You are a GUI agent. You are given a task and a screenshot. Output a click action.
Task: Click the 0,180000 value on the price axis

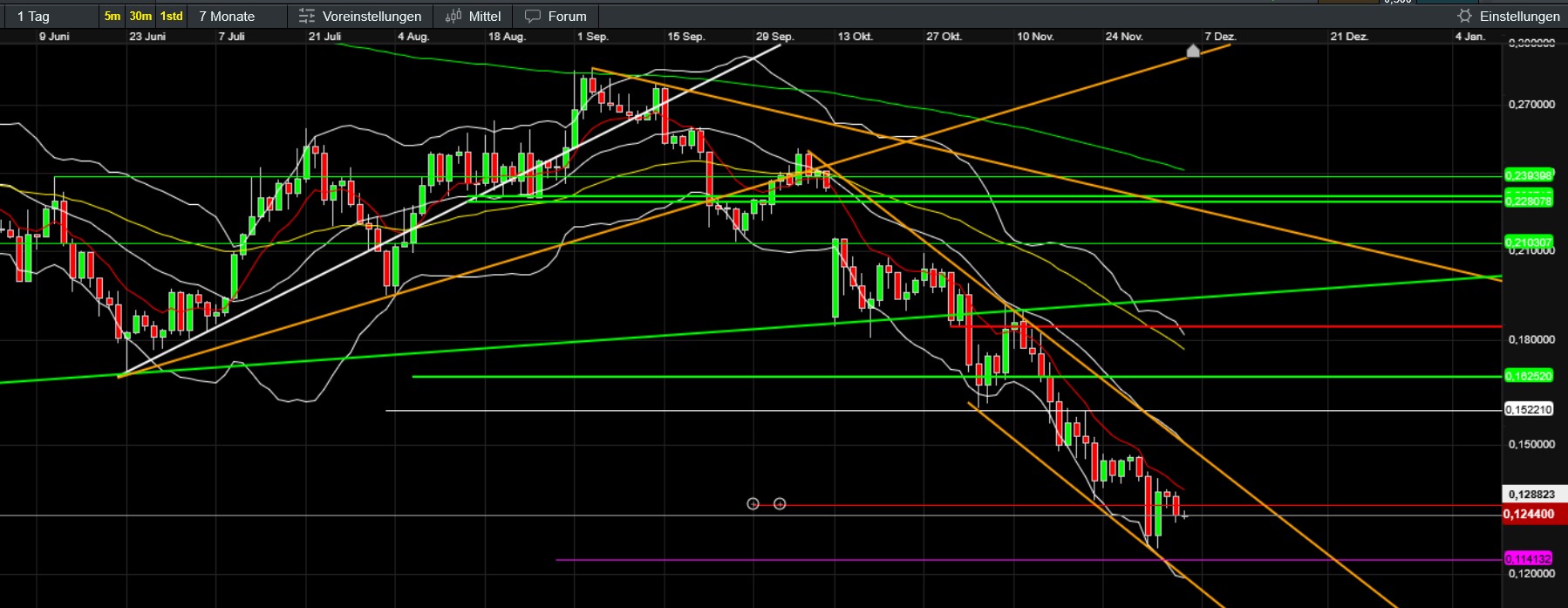pyautogui.click(x=1531, y=339)
